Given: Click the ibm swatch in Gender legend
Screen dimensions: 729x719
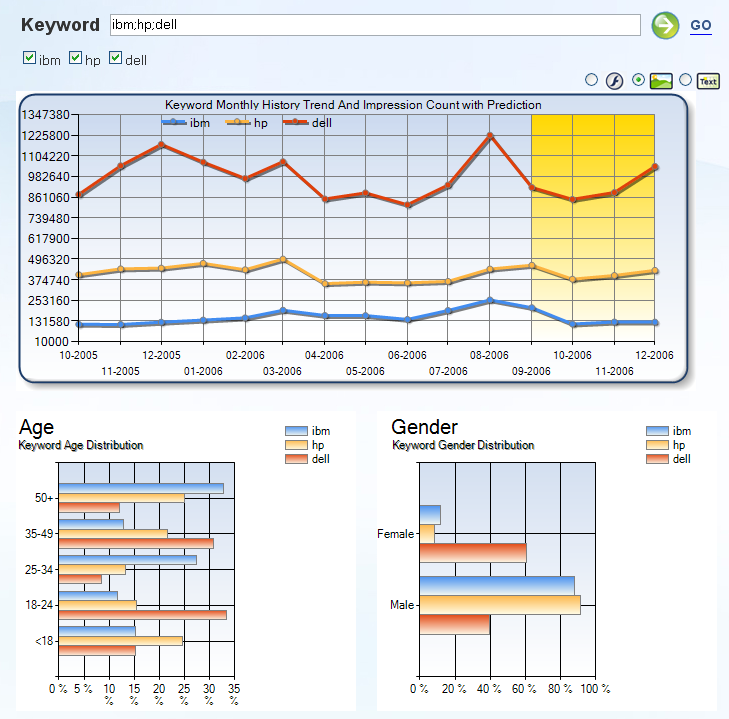Looking at the screenshot, I should point(657,431).
